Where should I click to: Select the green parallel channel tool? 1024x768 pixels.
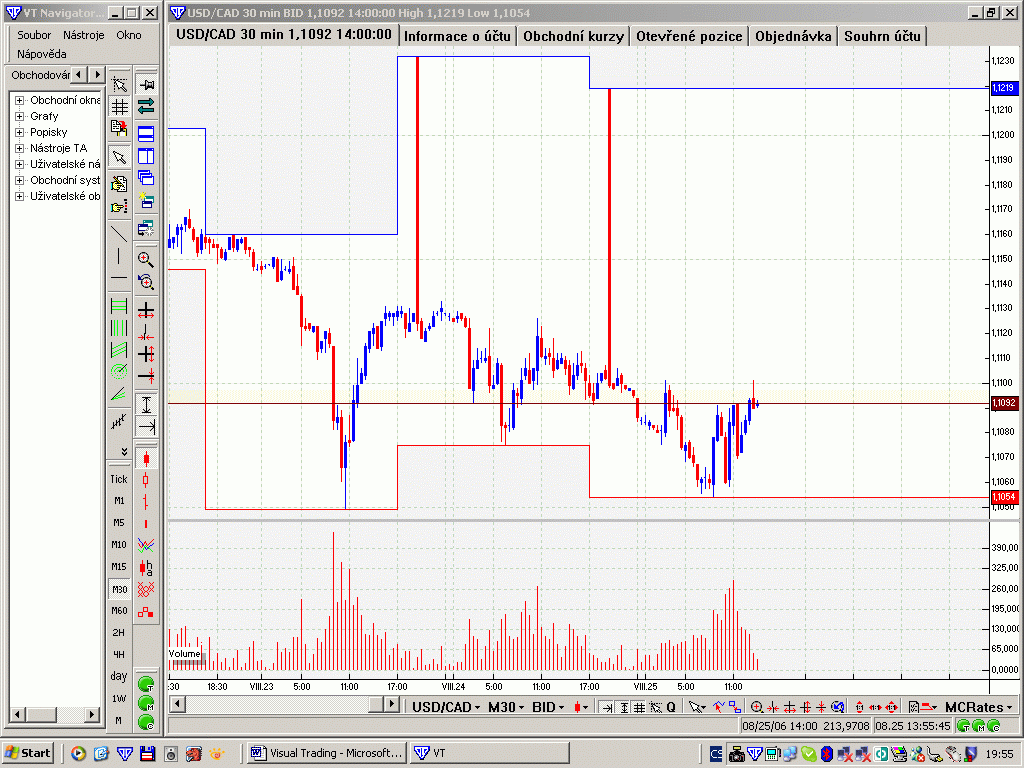[x=119, y=350]
